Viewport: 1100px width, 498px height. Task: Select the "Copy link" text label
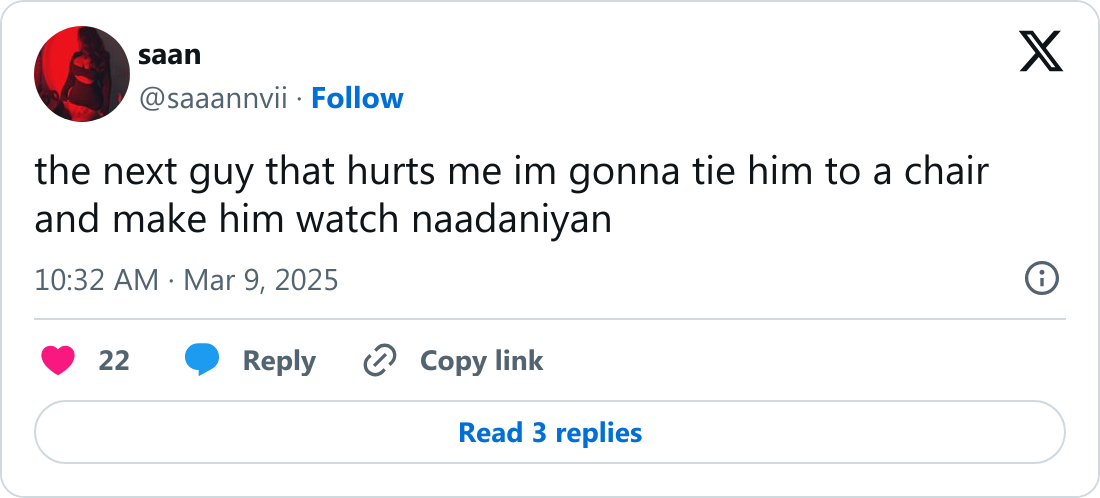(481, 360)
